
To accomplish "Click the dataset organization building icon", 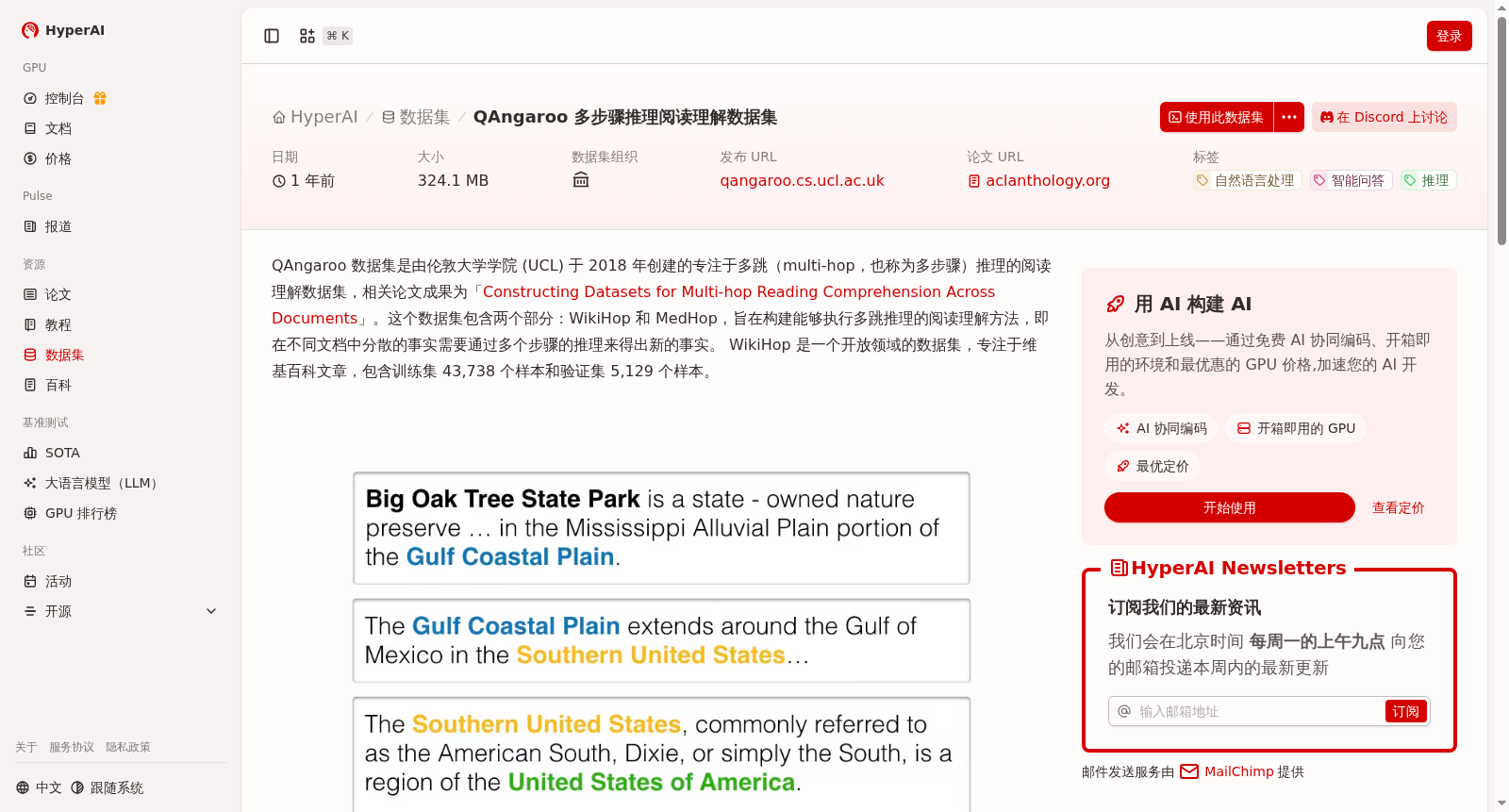I will [581, 180].
